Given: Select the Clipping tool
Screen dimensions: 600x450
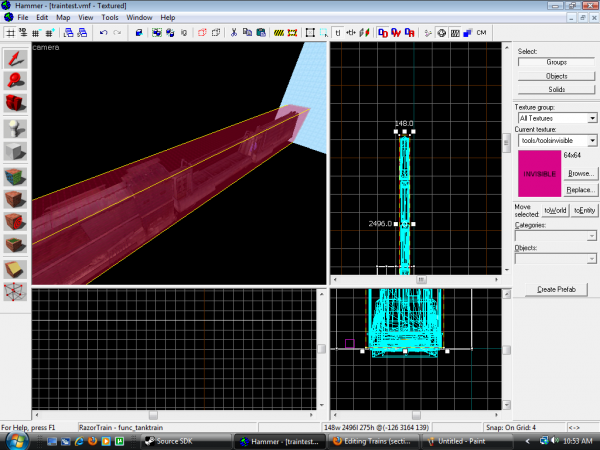Looking at the screenshot, I should pyautogui.click(x=15, y=268).
